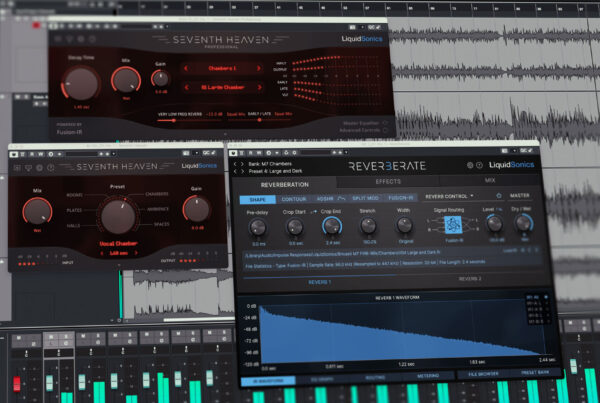Click gear icon in small Seventh Heaven header
The height and width of the screenshot is (403, 600).
pos(39,168)
